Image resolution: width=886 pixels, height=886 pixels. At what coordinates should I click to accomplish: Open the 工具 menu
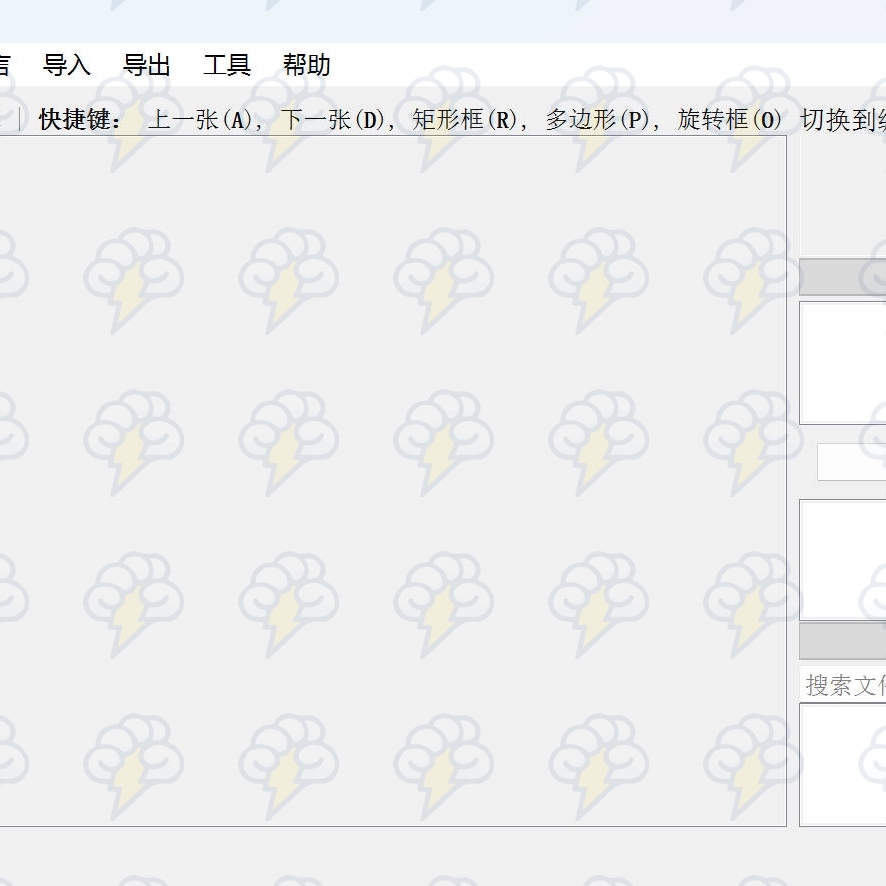pyautogui.click(x=227, y=66)
